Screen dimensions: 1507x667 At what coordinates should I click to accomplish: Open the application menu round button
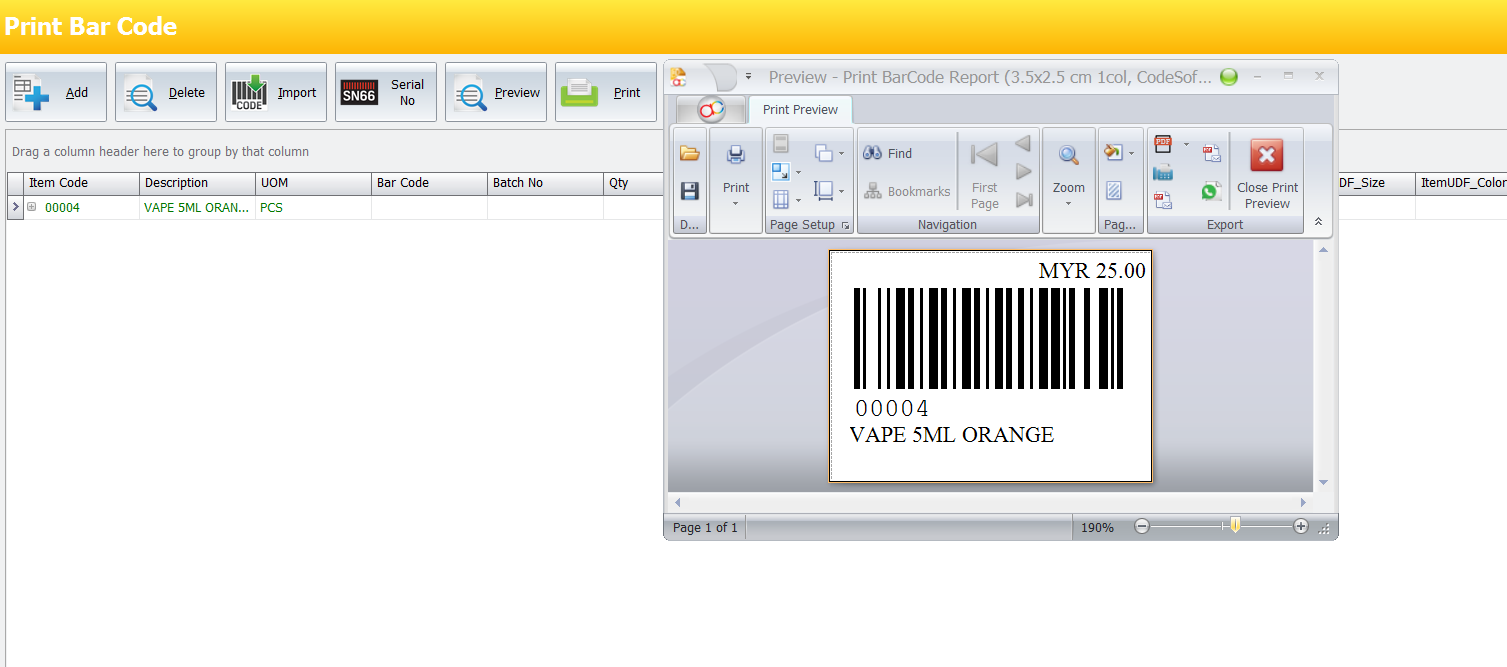[x=711, y=109]
